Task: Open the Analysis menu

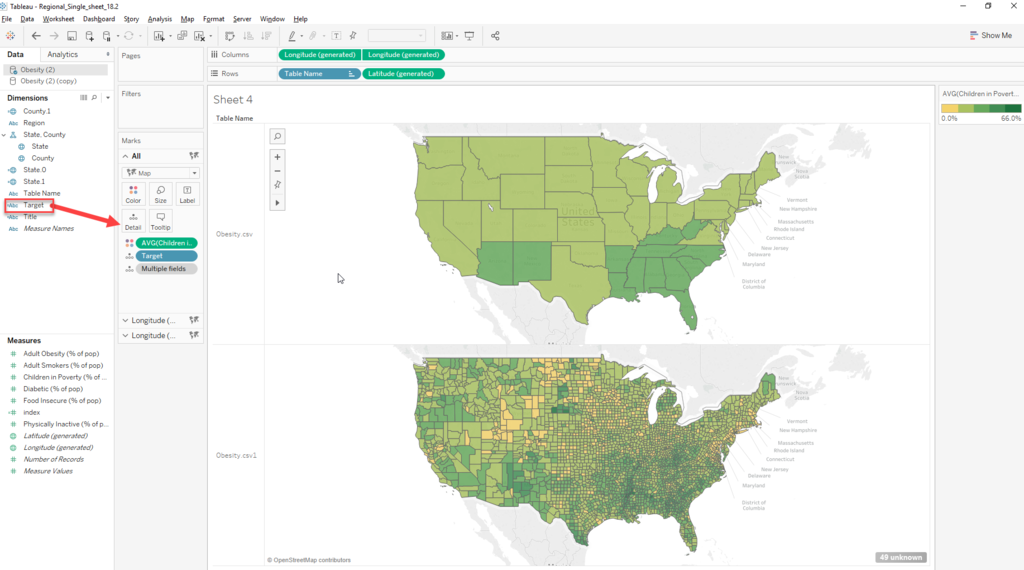Action: 159,19
